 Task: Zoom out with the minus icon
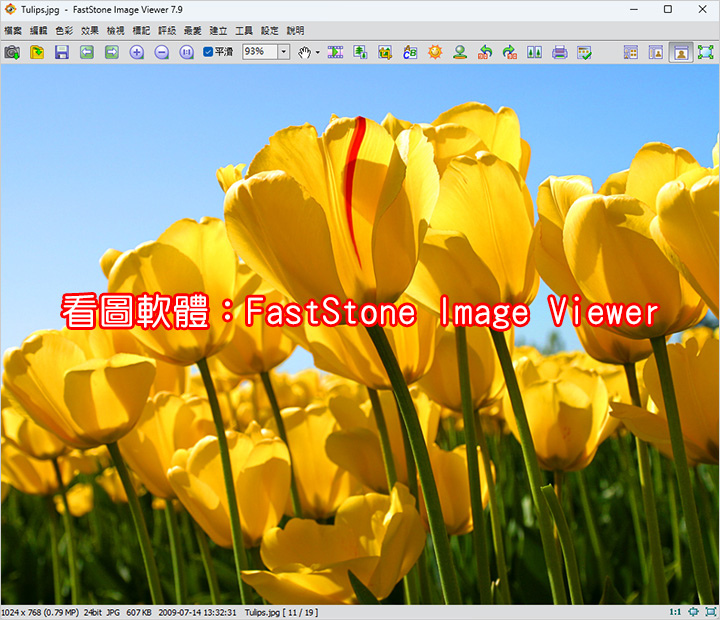pos(161,52)
